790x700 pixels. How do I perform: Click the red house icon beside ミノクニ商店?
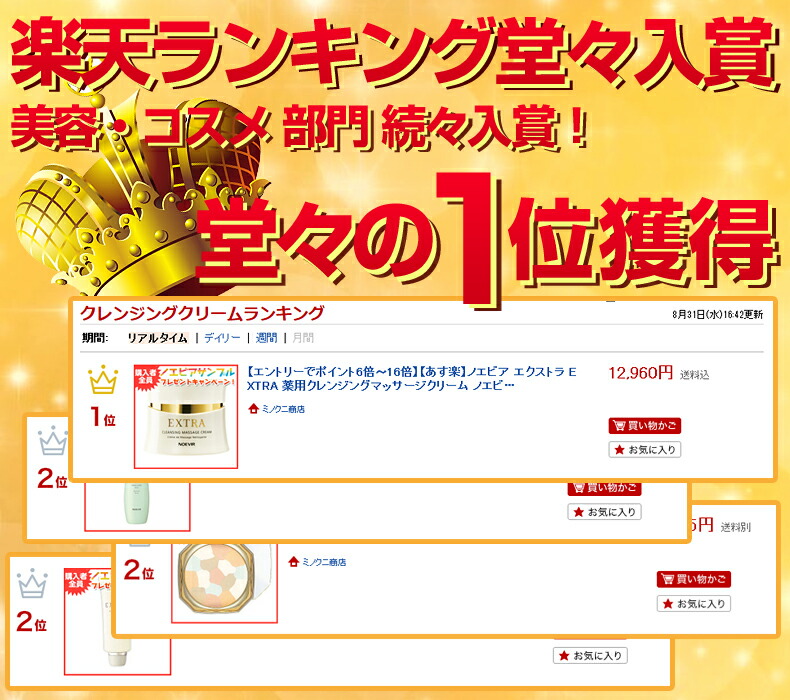point(253,409)
